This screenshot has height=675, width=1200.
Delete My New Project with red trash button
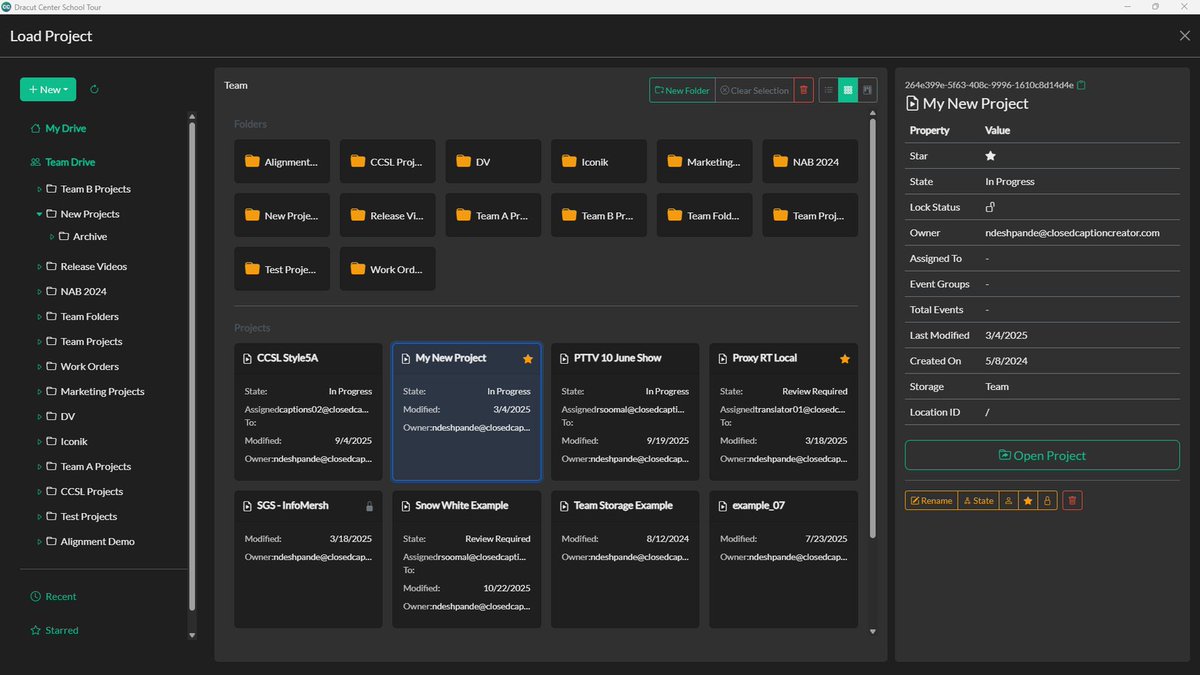pyautogui.click(x=1072, y=500)
